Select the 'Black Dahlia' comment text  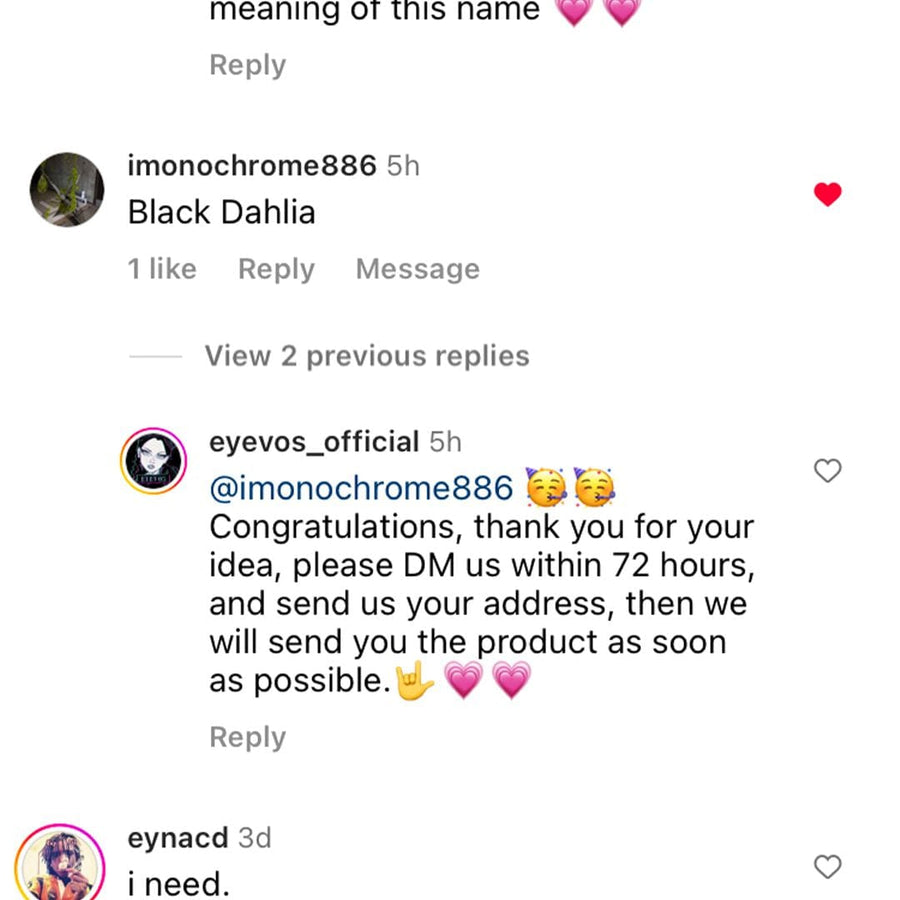pyautogui.click(x=221, y=212)
